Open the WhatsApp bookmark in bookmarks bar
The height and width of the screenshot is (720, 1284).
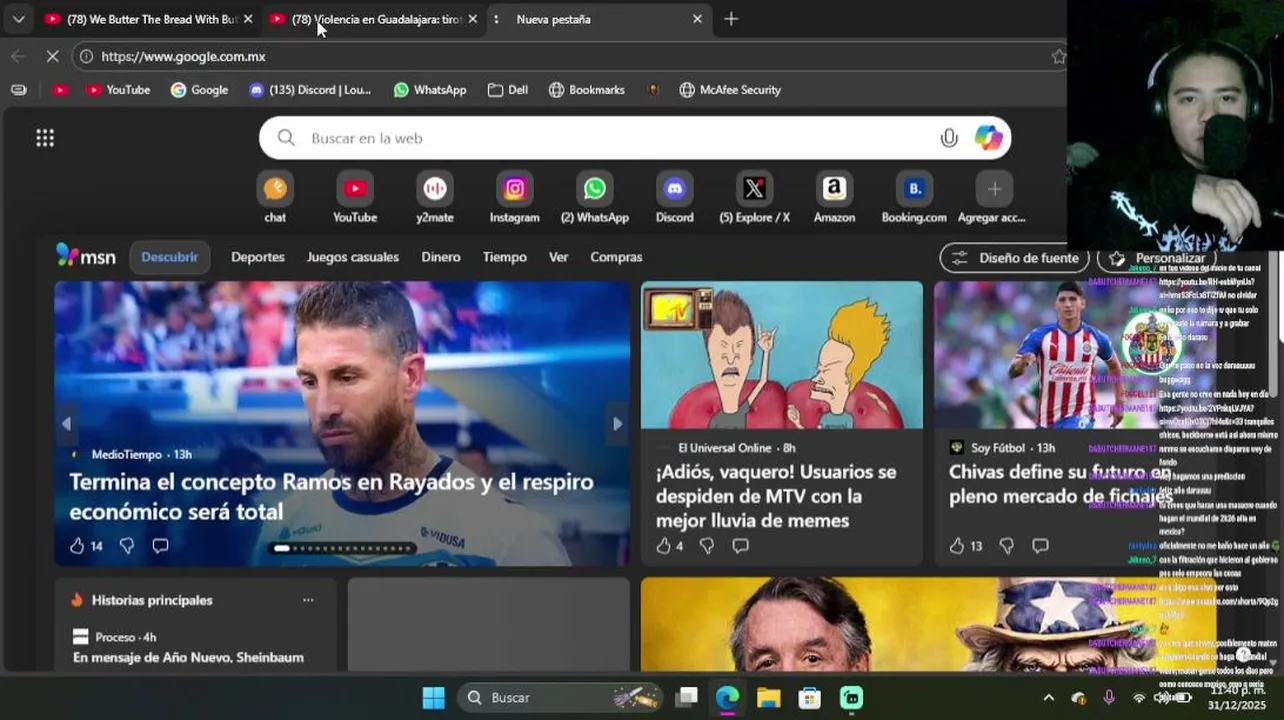(x=430, y=90)
